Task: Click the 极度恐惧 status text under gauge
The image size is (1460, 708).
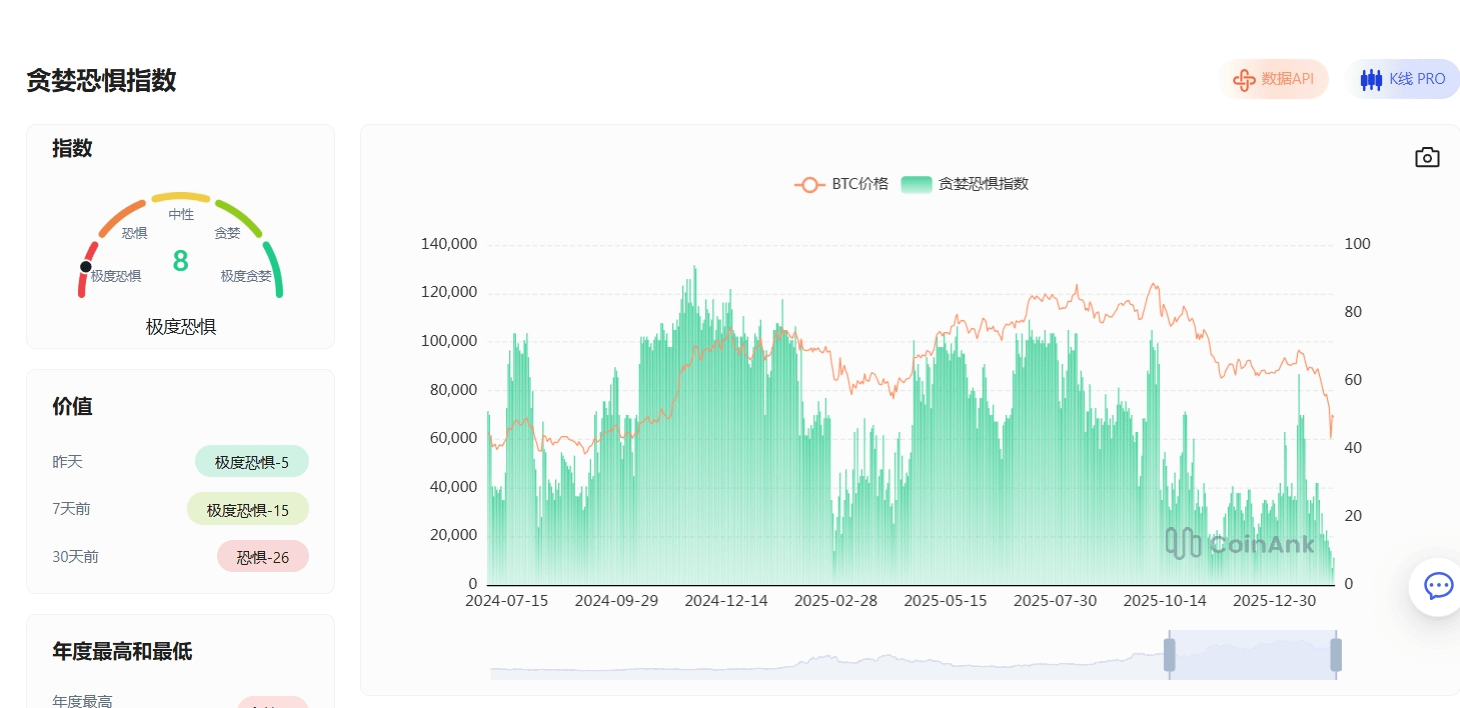Action: [181, 326]
